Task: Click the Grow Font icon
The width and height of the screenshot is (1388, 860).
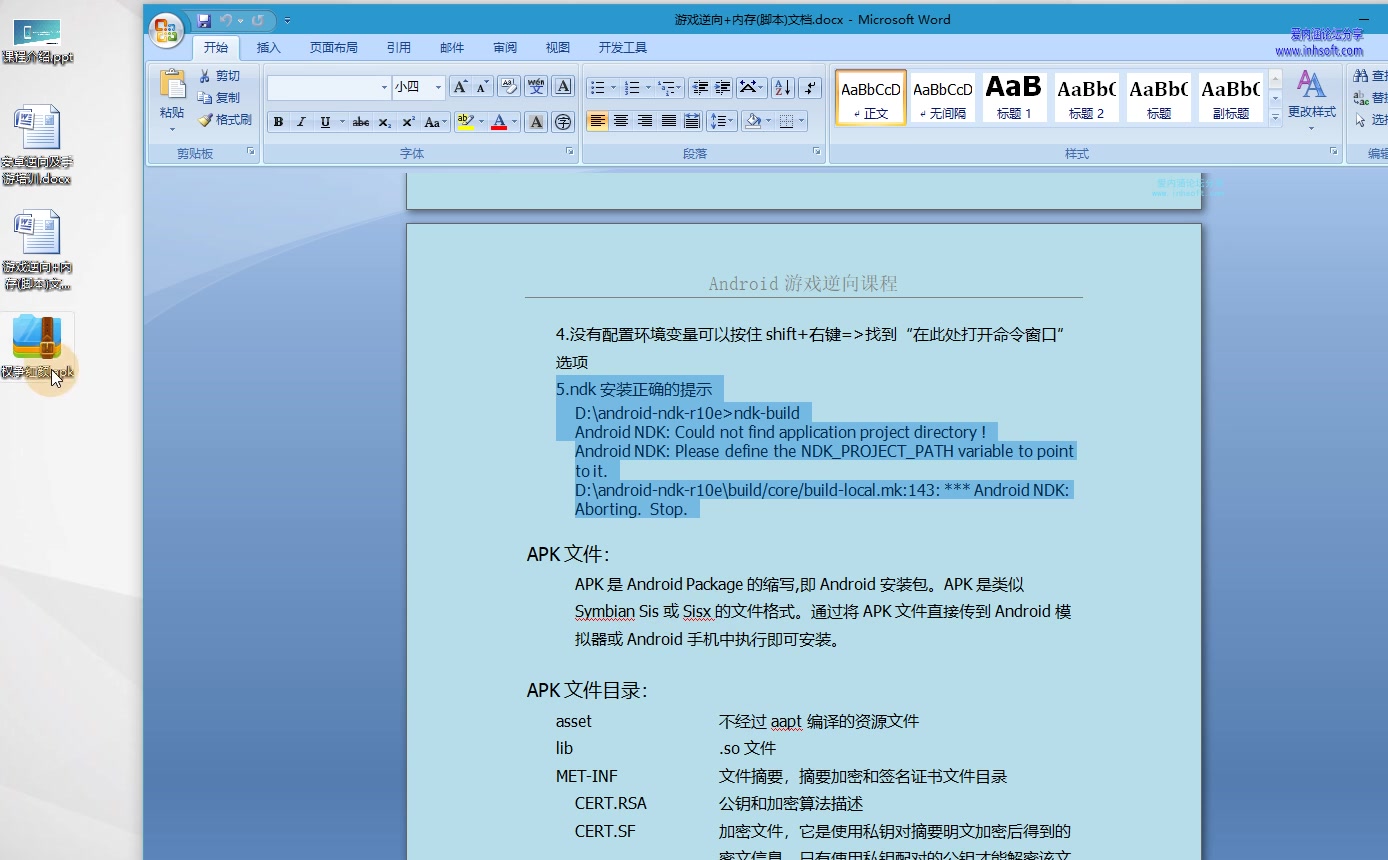Action: pyautogui.click(x=460, y=87)
